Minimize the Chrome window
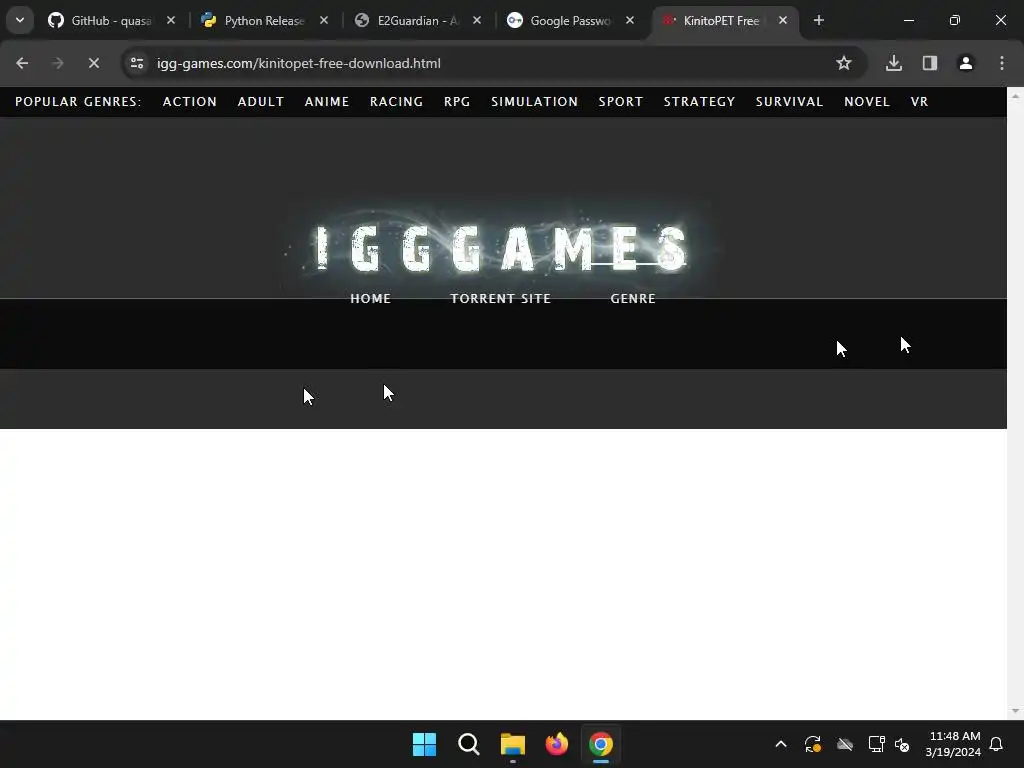 coord(909,20)
